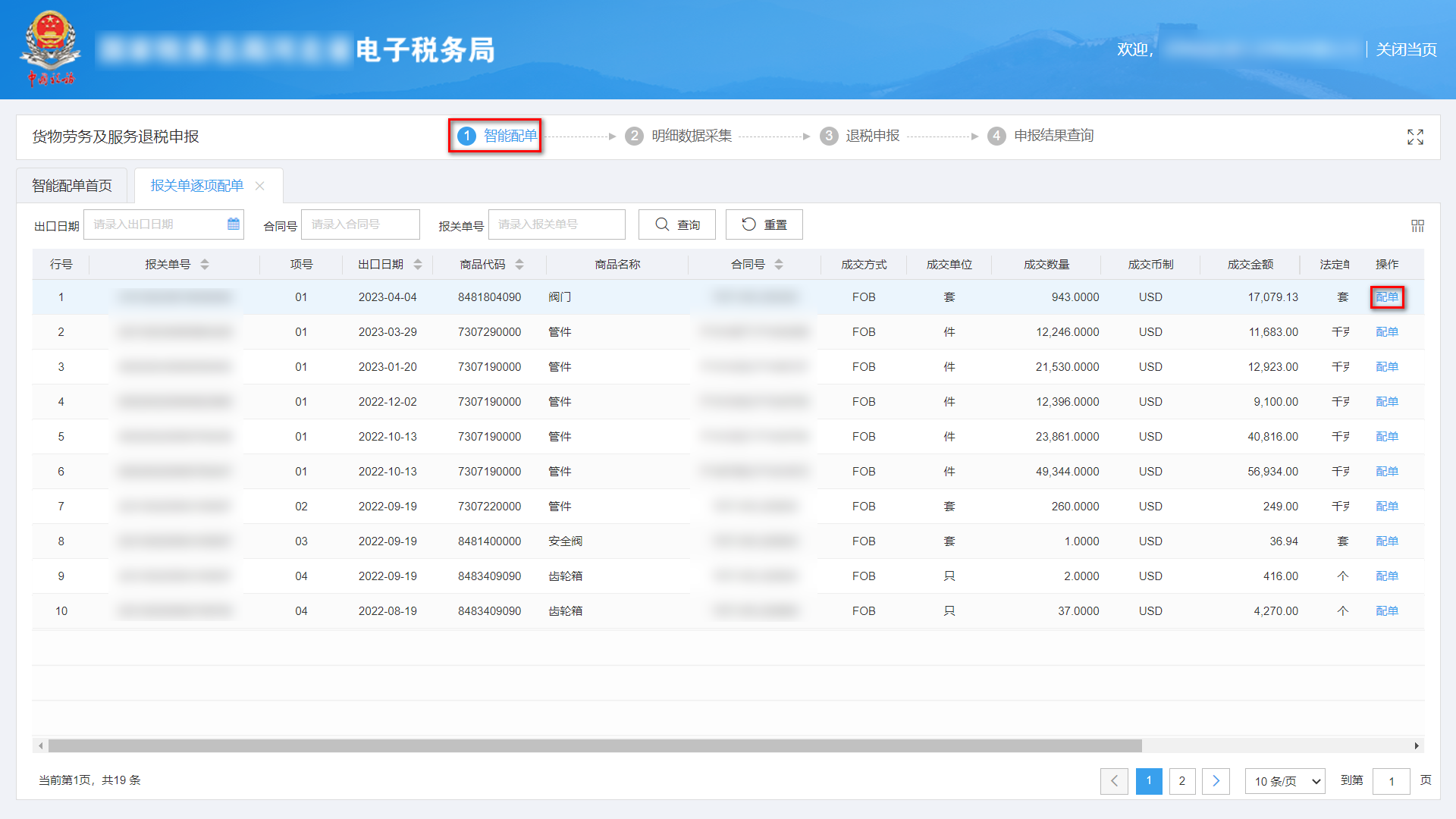The width and height of the screenshot is (1456, 819).
Task: Focus the 合同号 input field
Action: click(x=360, y=224)
